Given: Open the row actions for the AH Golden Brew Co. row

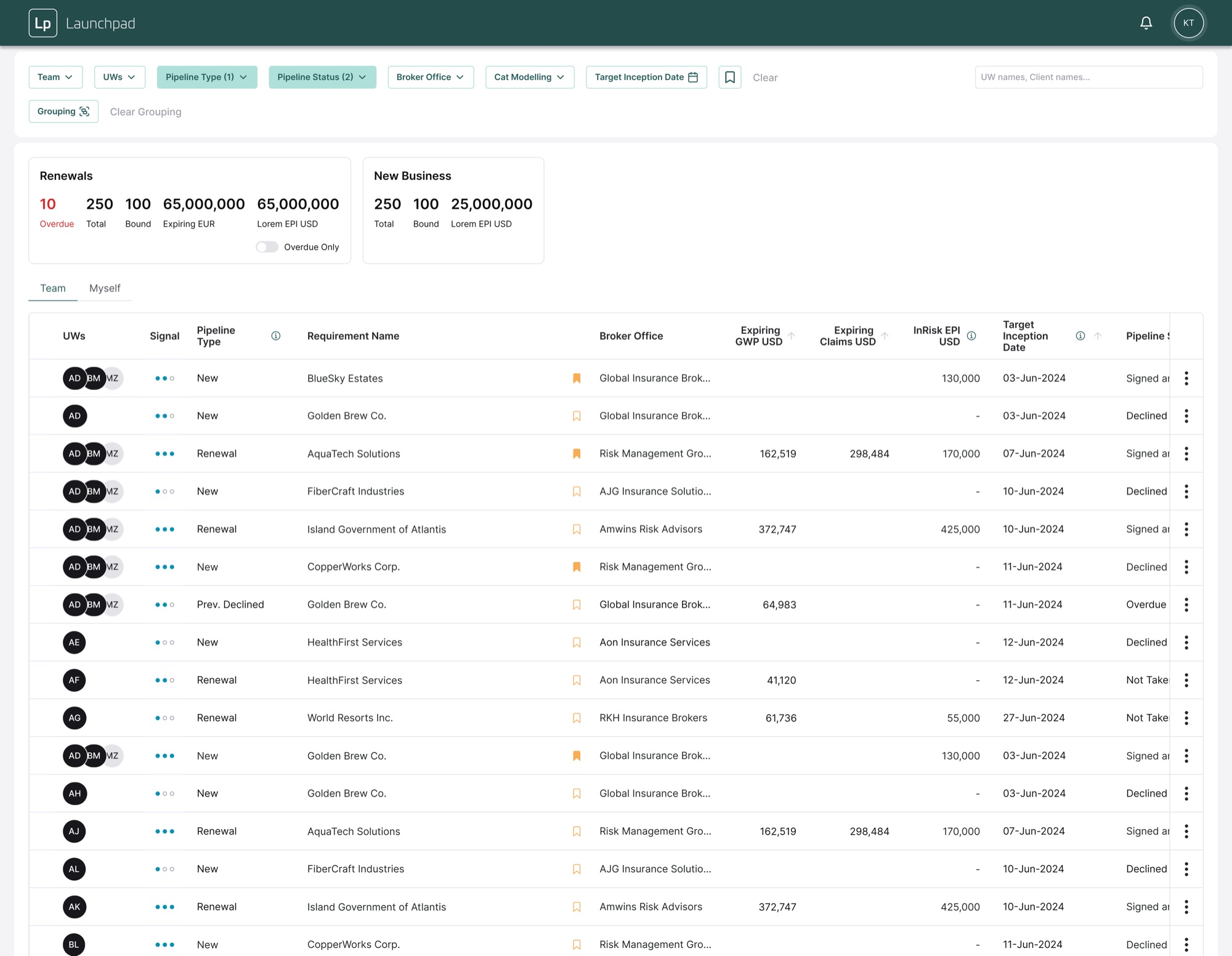Looking at the screenshot, I should click(x=1186, y=793).
